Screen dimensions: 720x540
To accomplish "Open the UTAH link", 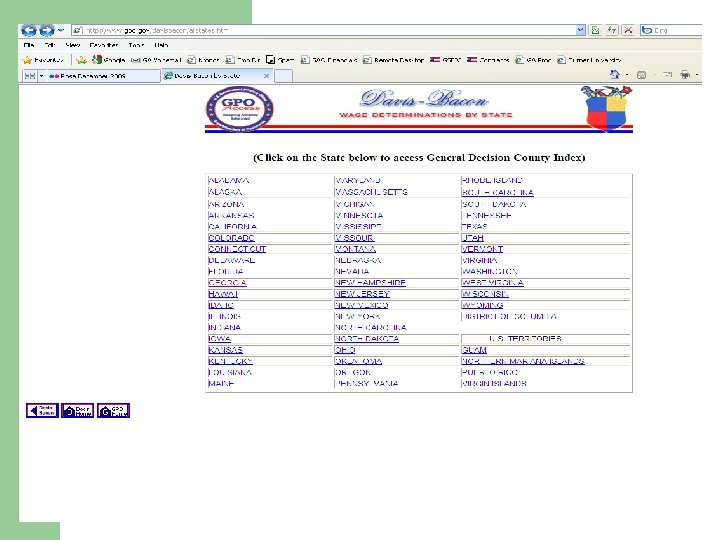I will pyautogui.click(x=473, y=238).
